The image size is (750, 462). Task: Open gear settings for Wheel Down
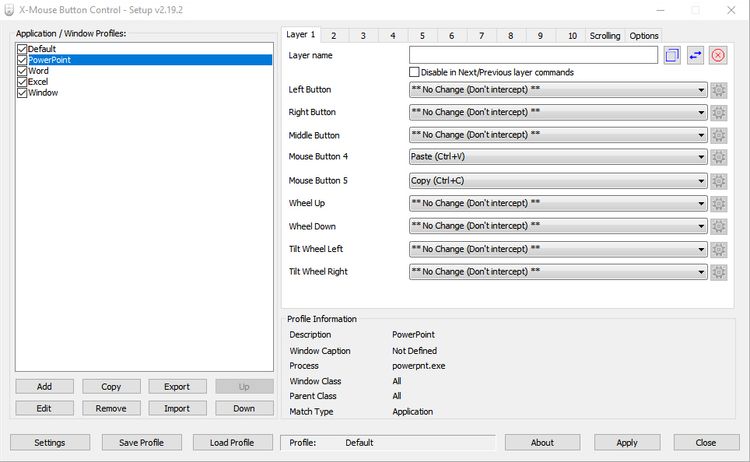tap(718, 226)
